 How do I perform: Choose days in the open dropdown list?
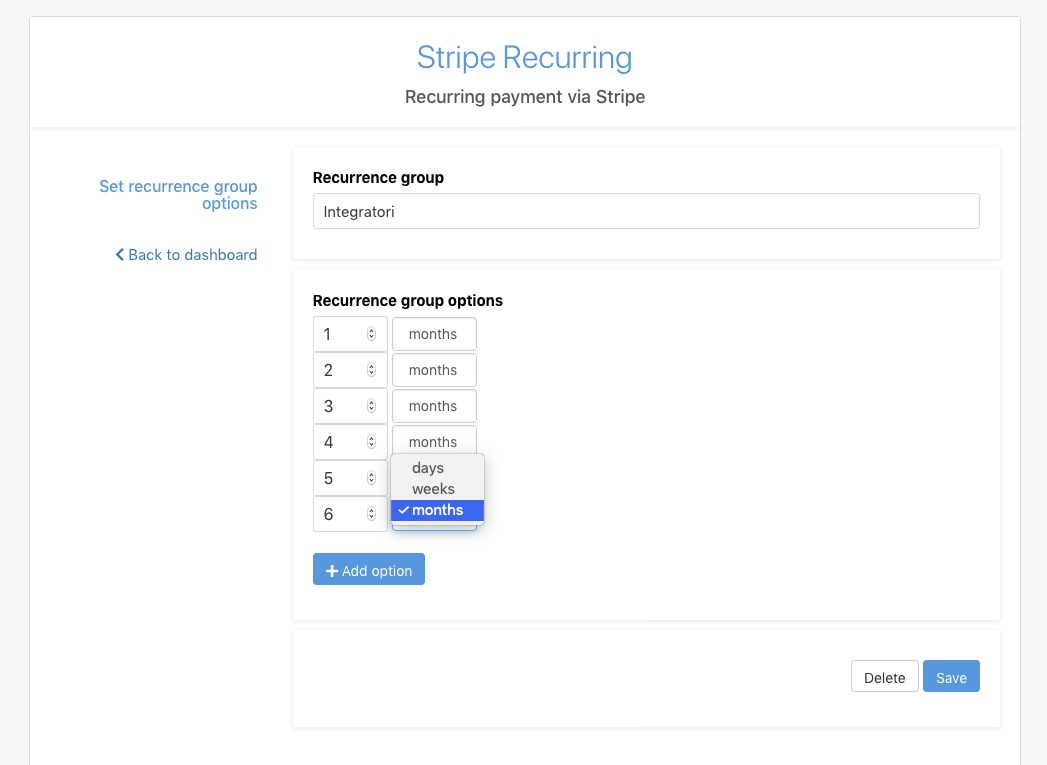[437, 468]
